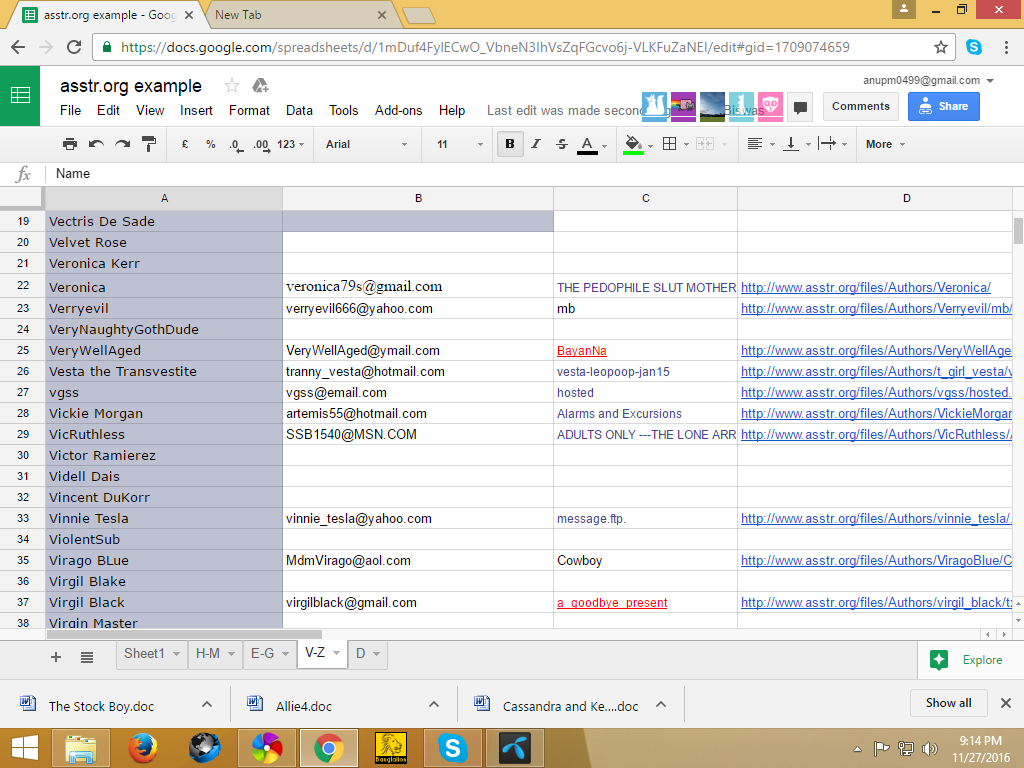The width and height of the screenshot is (1024, 768).
Task: Switch to the D sheet tab
Action: [360, 654]
